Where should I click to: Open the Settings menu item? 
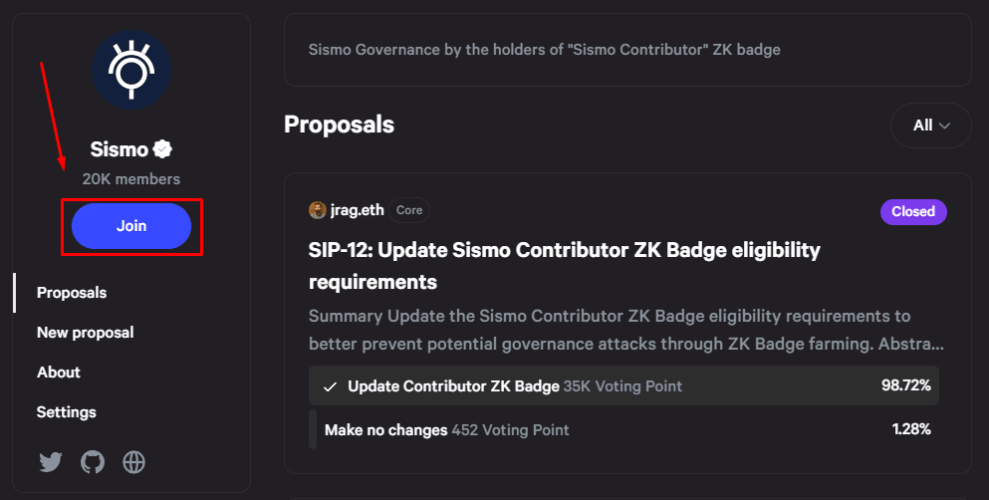pyautogui.click(x=66, y=412)
